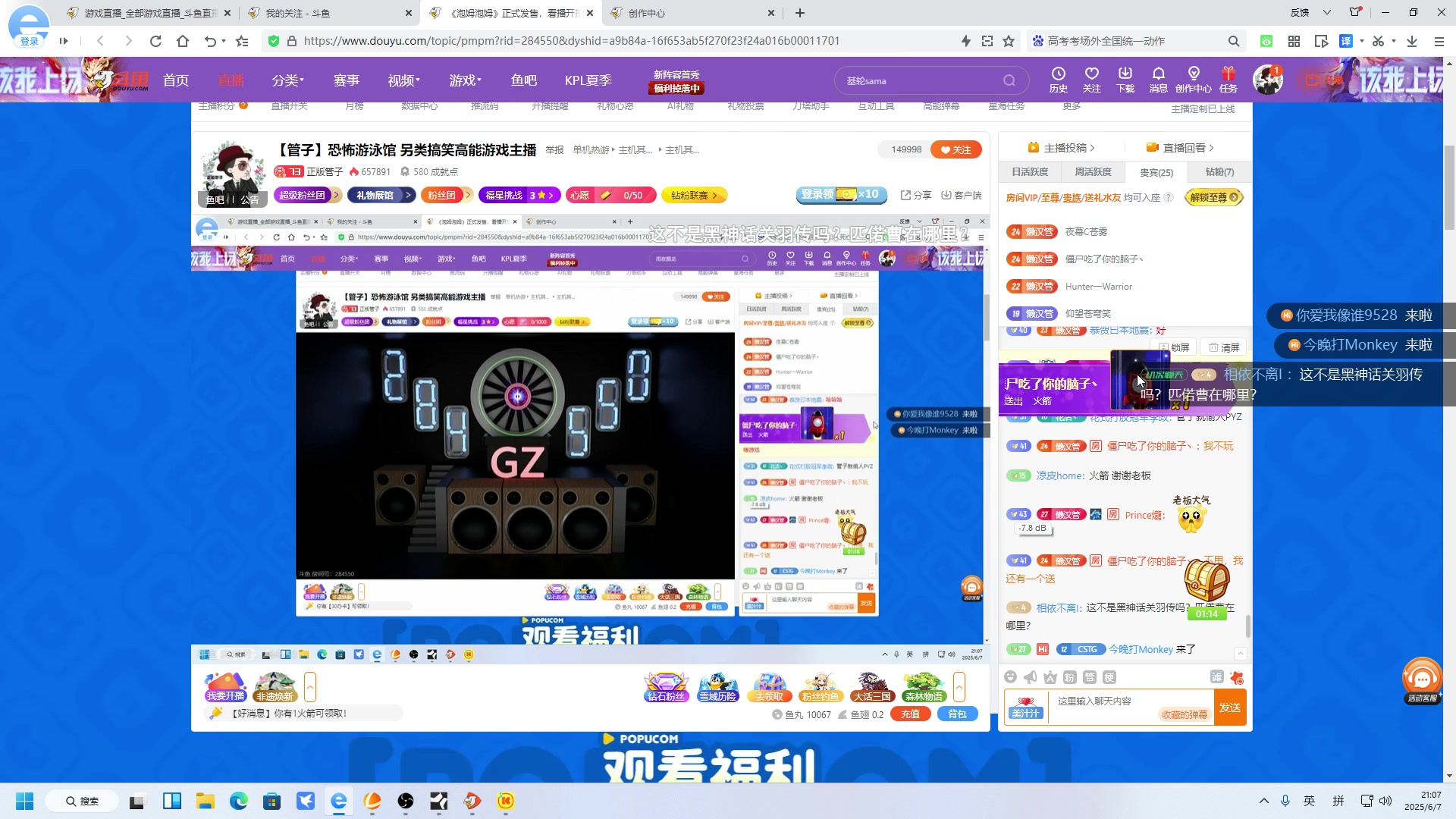Toggle the 滤 danmaku filter button
The height and width of the screenshot is (819, 1456).
pyautogui.click(x=1216, y=677)
